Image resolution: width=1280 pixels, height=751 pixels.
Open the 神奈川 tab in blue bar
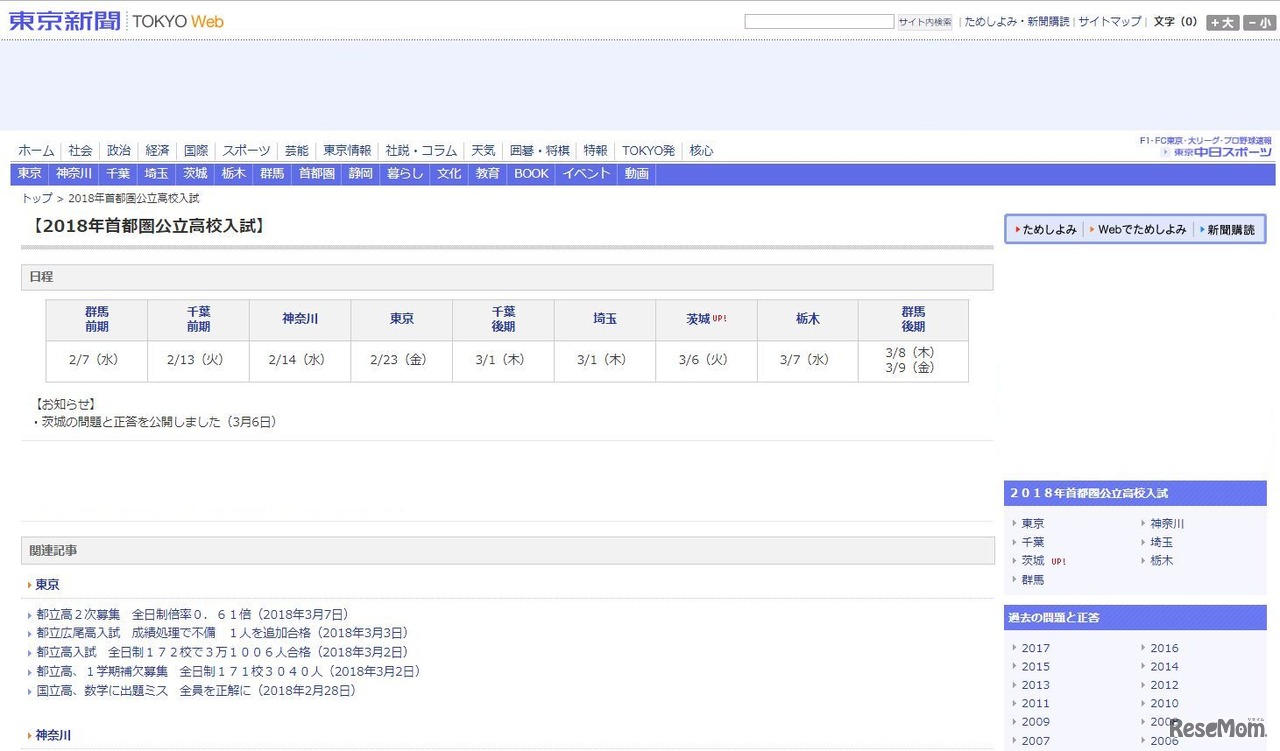tap(74, 174)
